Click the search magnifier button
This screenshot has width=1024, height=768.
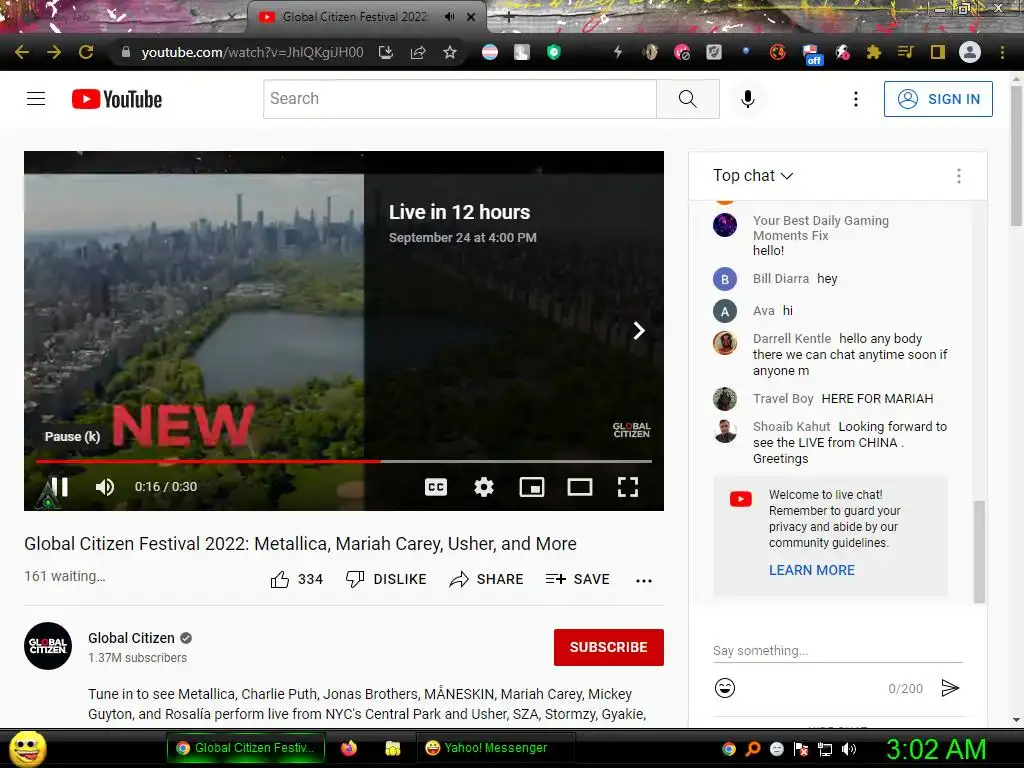pyautogui.click(x=688, y=99)
